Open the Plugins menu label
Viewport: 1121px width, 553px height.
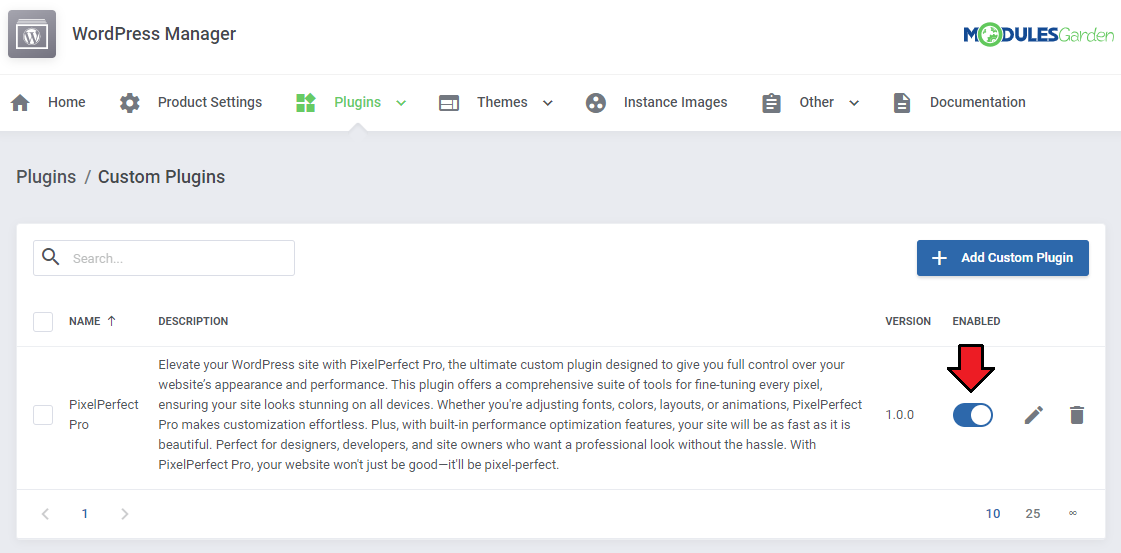point(357,102)
